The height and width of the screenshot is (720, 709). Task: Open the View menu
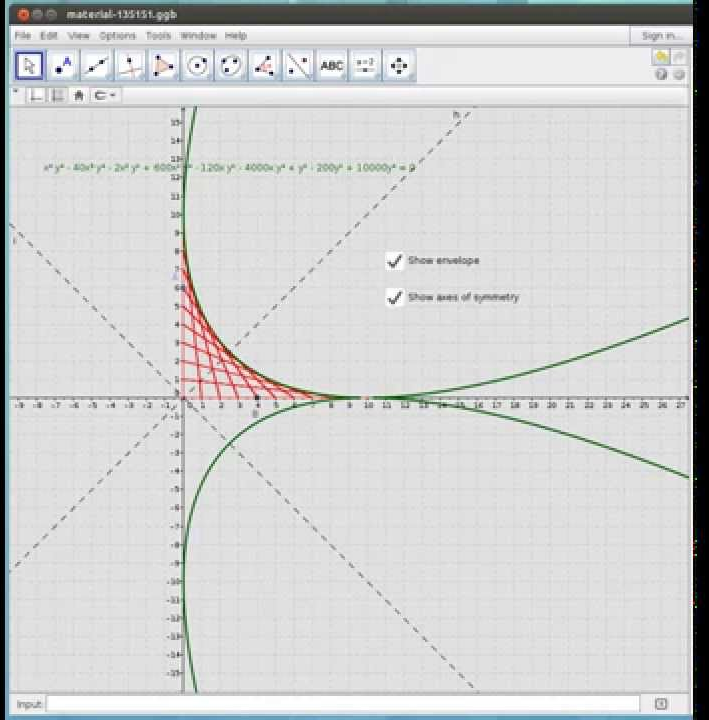pos(79,35)
